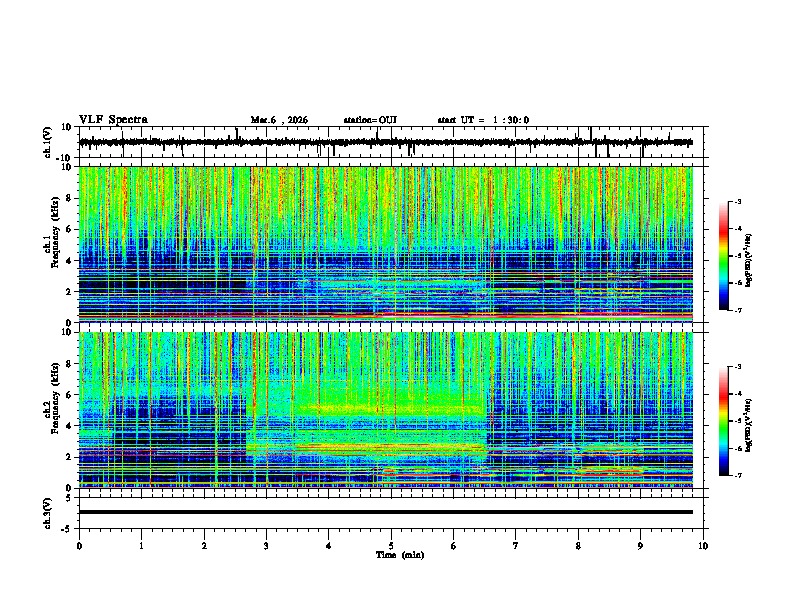Click the "8" kHz tick of ch.1 spectrogram
Screen dimensions: 792x612
[69, 198]
